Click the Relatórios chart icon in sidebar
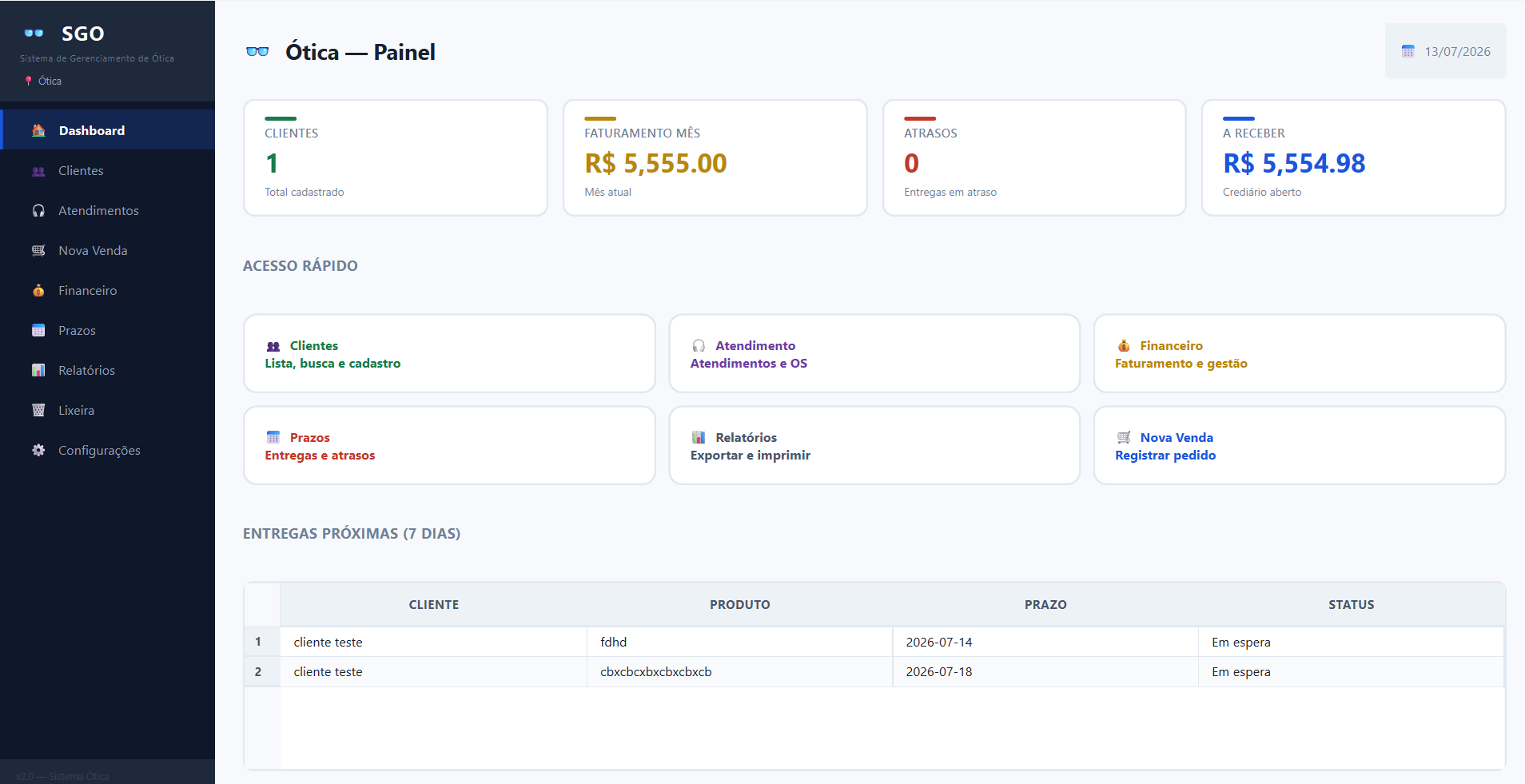Image resolution: width=1525 pixels, height=784 pixels. pos(38,371)
